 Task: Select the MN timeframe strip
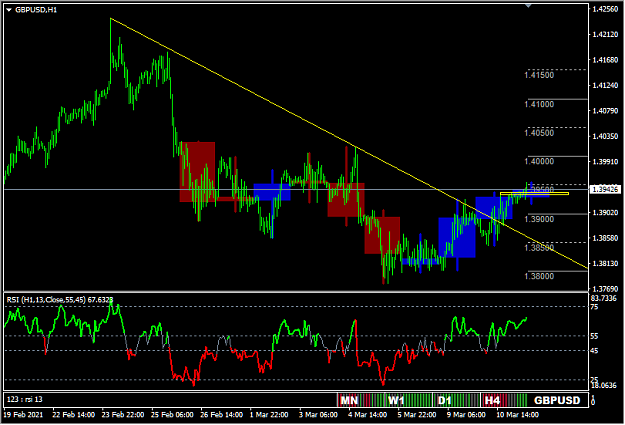(x=360, y=400)
